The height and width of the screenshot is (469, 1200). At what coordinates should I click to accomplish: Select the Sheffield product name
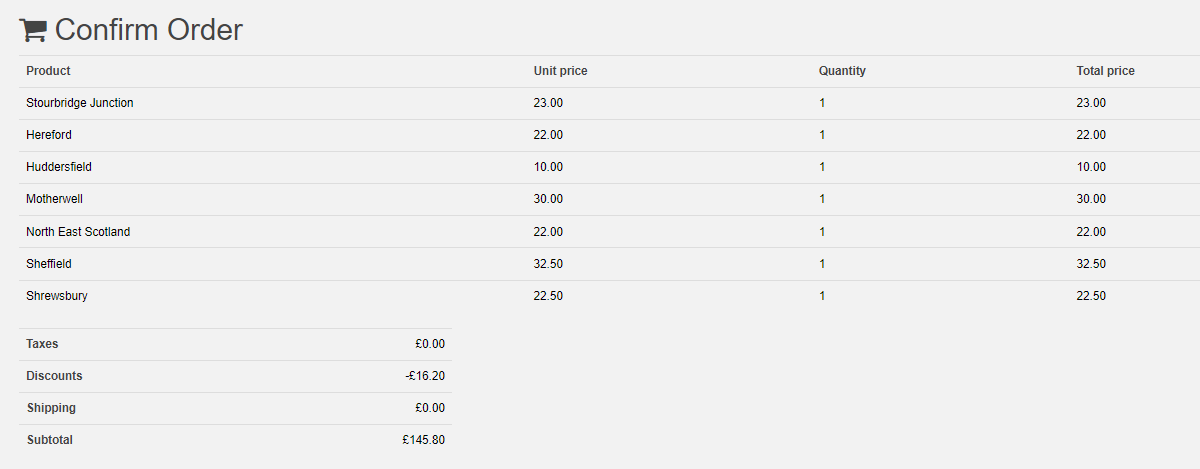49,264
